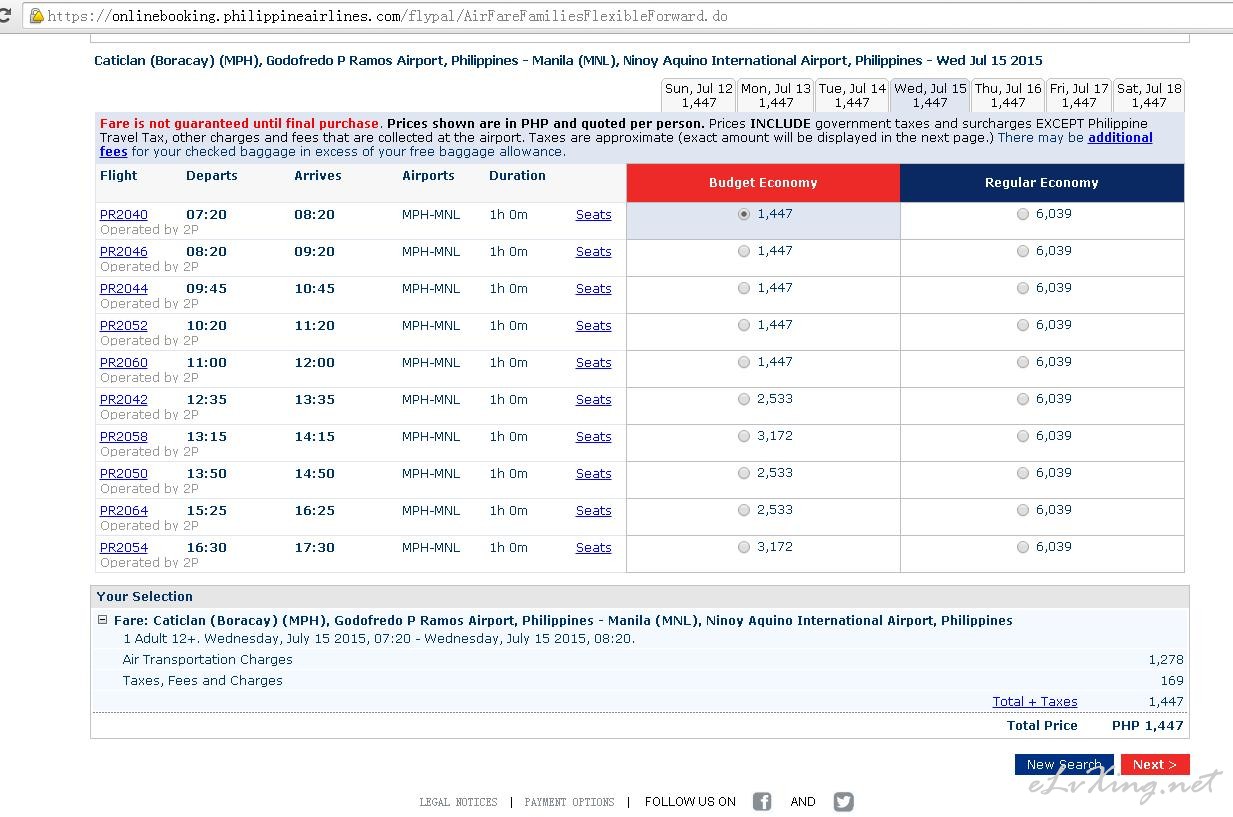The width and height of the screenshot is (1233, 817).
Task: Click the Total Price value PHP 1,447
Action: (x=1147, y=726)
